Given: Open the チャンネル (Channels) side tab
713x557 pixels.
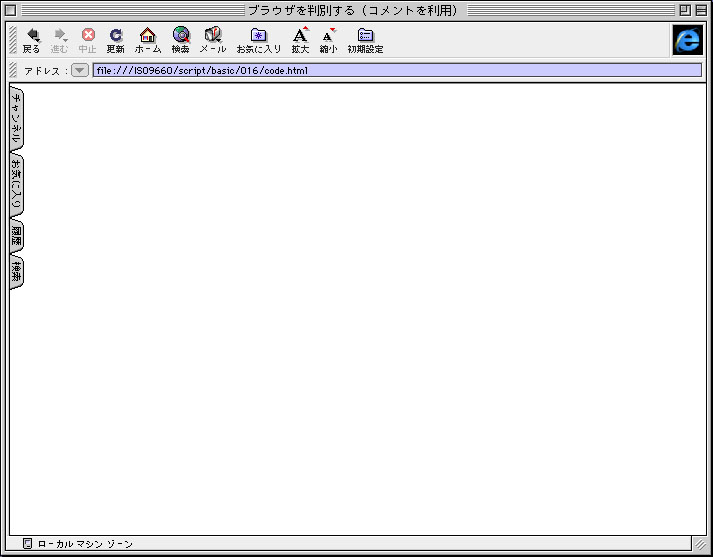Looking at the screenshot, I should pyautogui.click(x=16, y=119).
